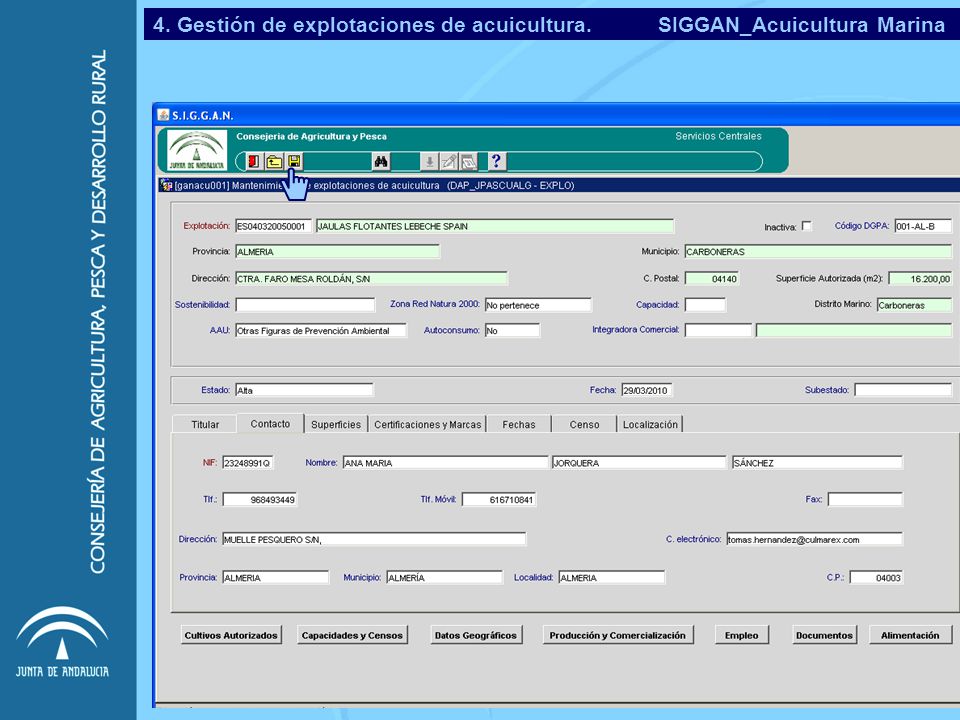Click the Dirección value CTRA. FARO MESA ROLDÁN

pyautogui.click(x=371, y=279)
